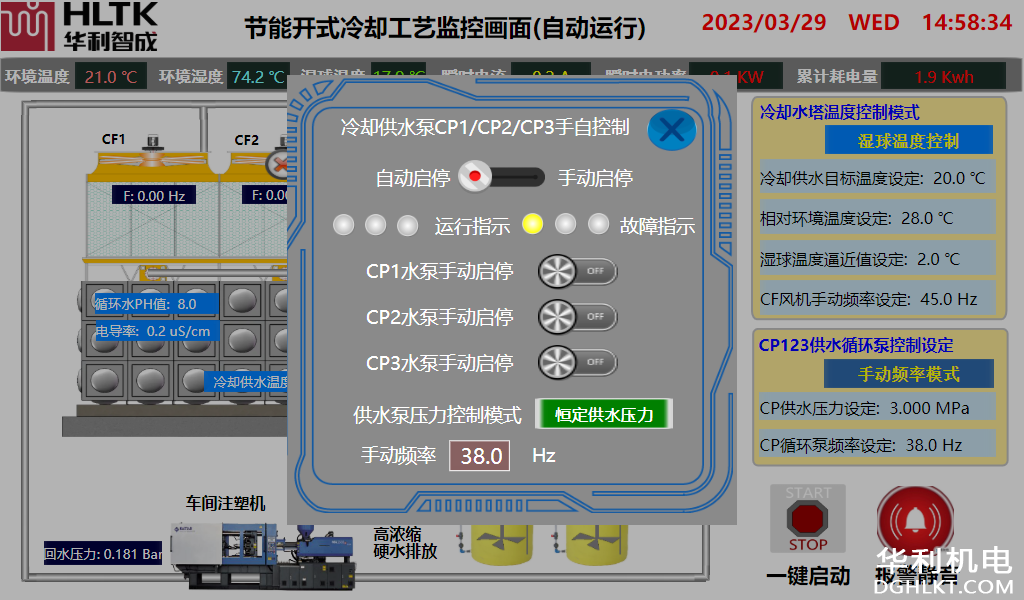The width and height of the screenshot is (1024, 600).
Task: Turn on CP1 pump manual start switch
Action: [577, 271]
